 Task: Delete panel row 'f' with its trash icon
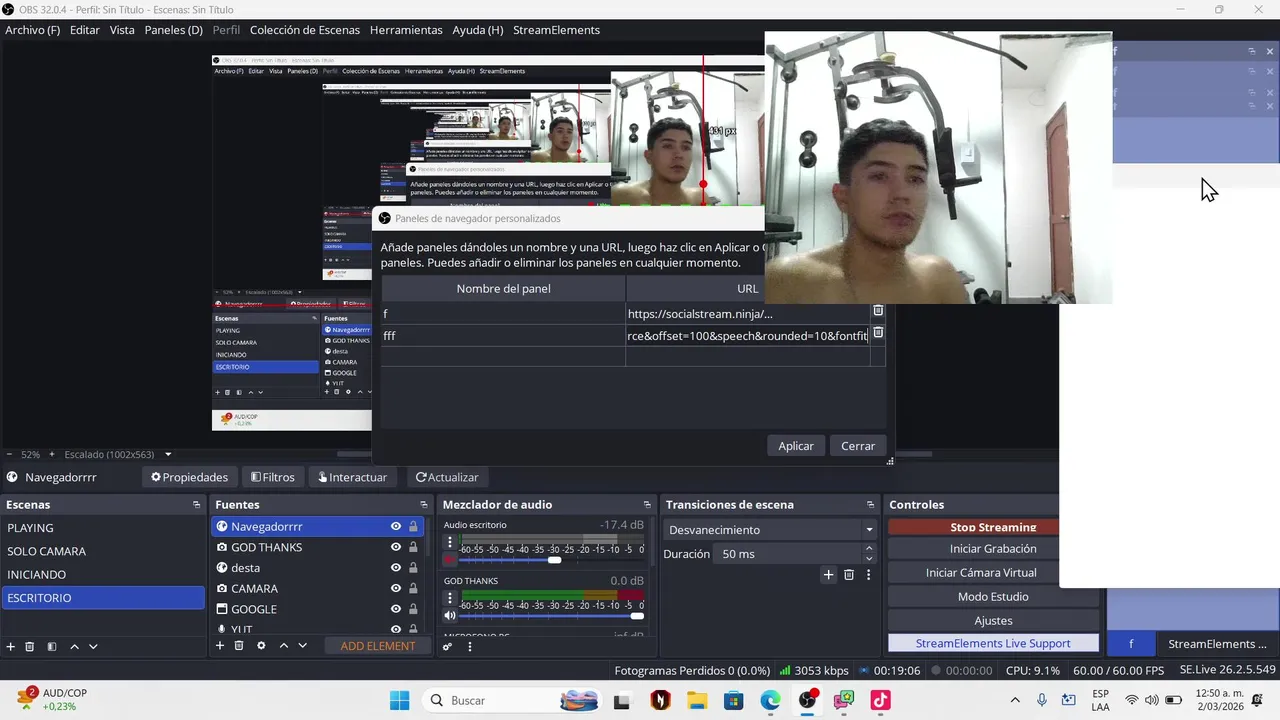[878, 311]
